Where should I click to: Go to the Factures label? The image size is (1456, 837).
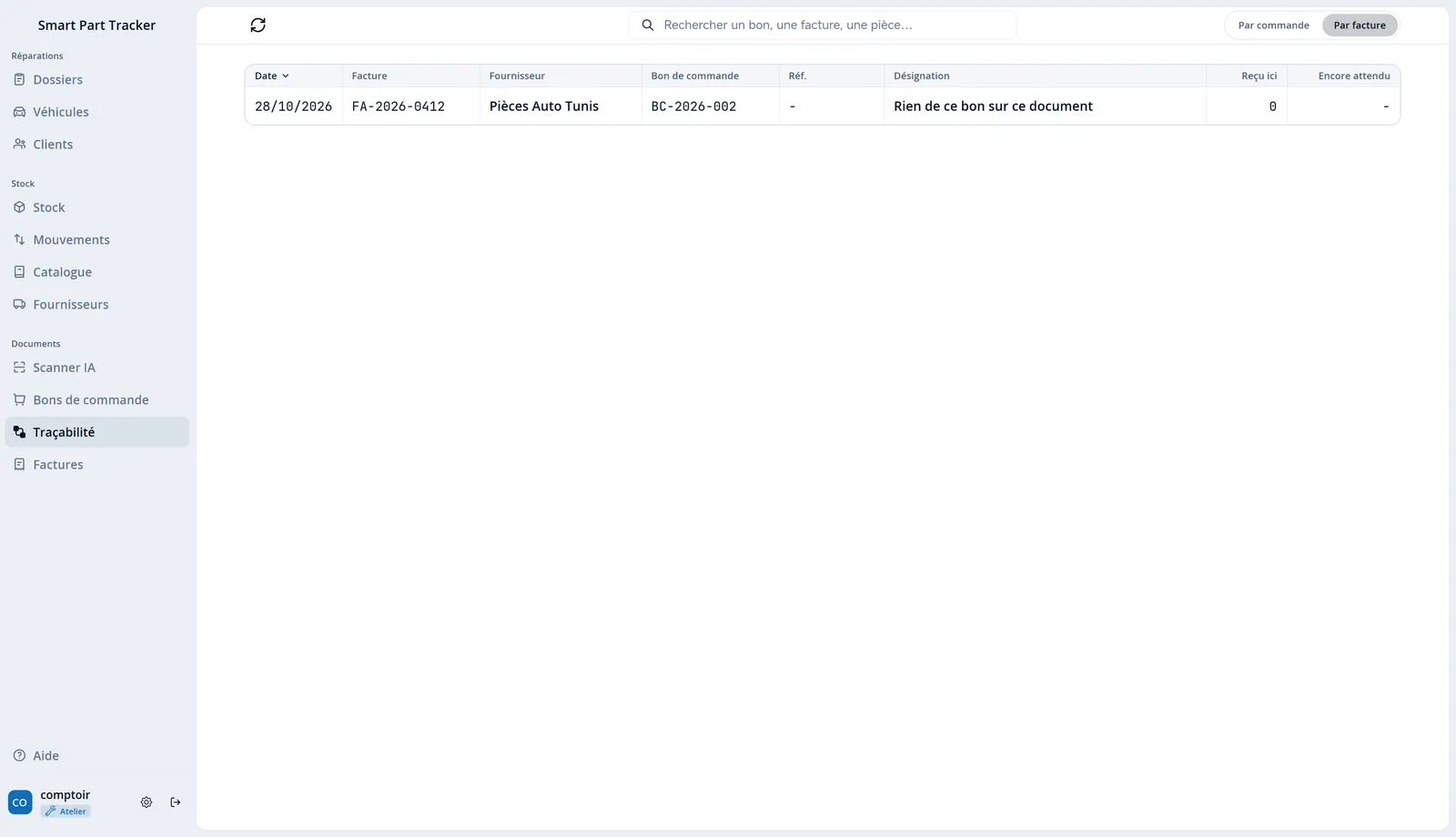58,465
